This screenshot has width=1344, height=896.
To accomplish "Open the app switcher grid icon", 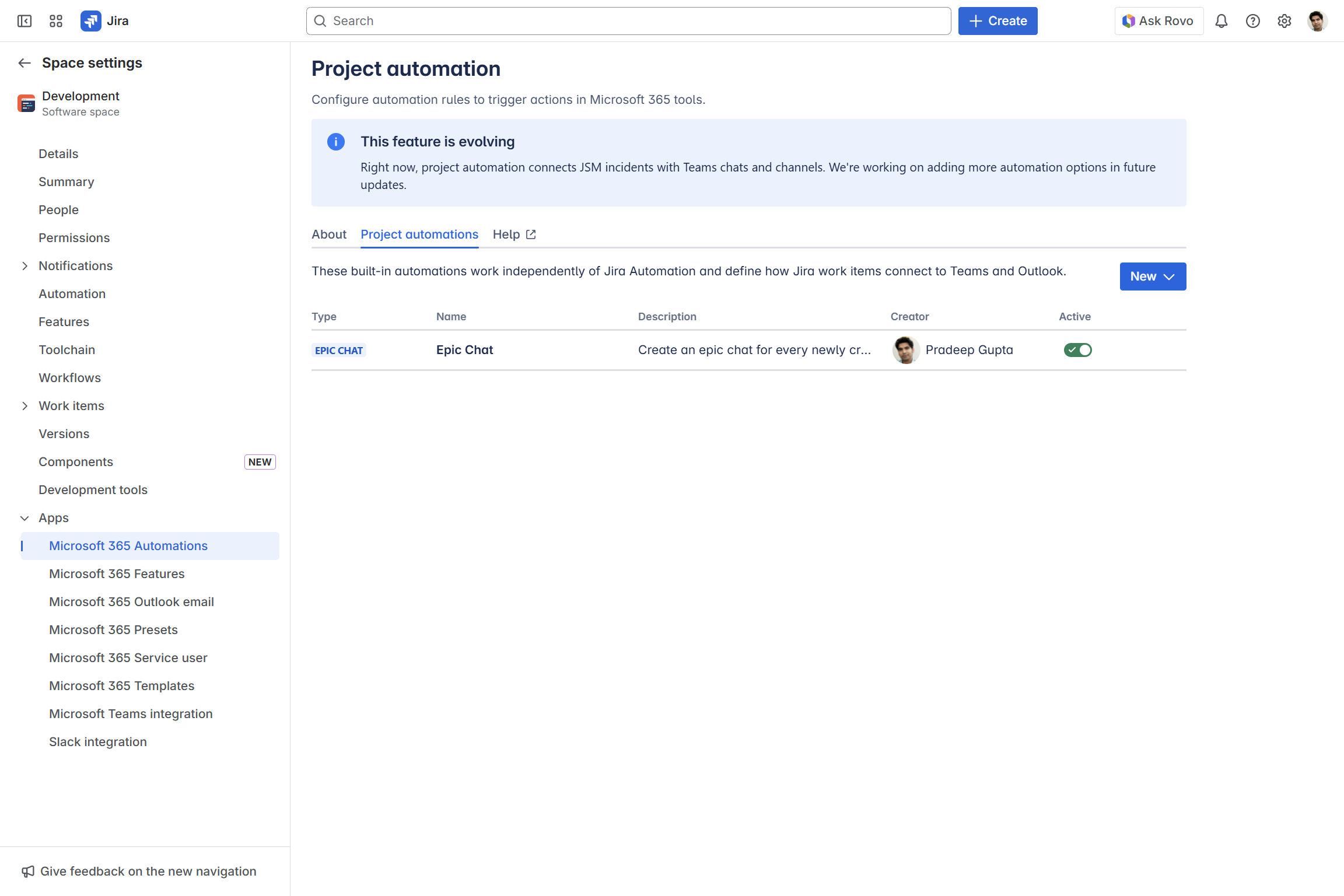I will (x=56, y=21).
